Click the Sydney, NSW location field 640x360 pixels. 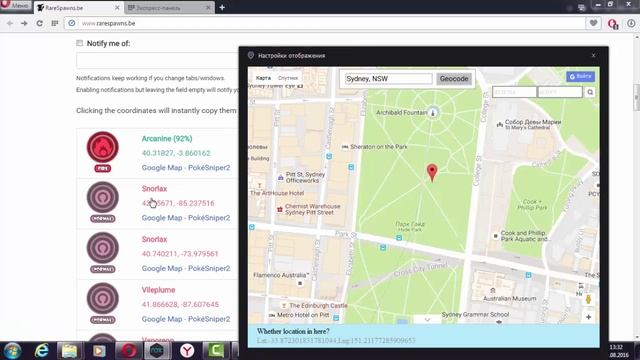click(388, 79)
